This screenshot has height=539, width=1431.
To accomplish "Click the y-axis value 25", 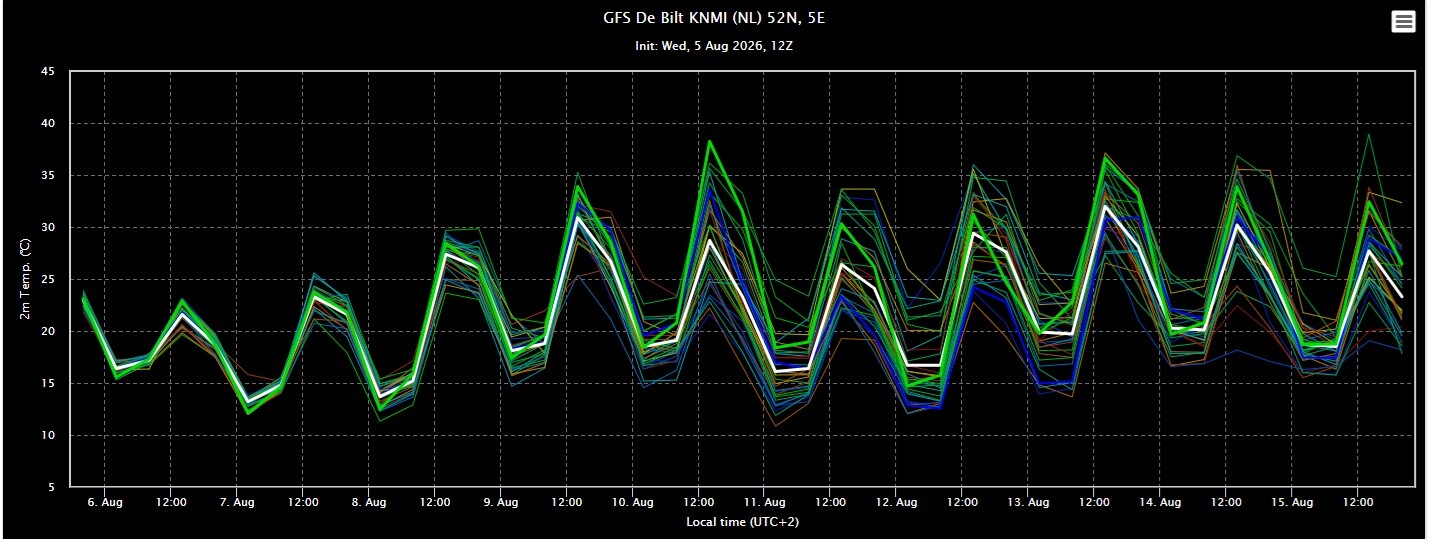I will [48, 279].
